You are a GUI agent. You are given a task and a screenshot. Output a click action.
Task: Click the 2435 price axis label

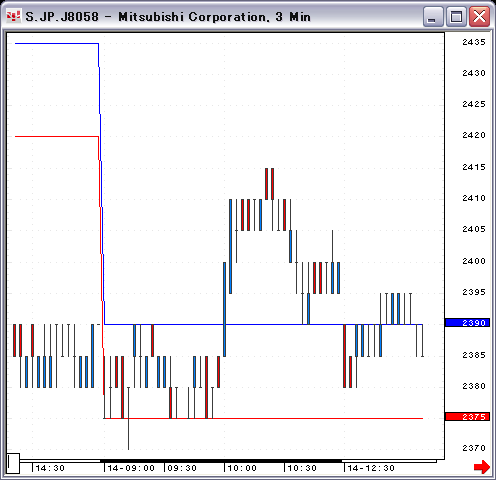pyautogui.click(x=474, y=42)
